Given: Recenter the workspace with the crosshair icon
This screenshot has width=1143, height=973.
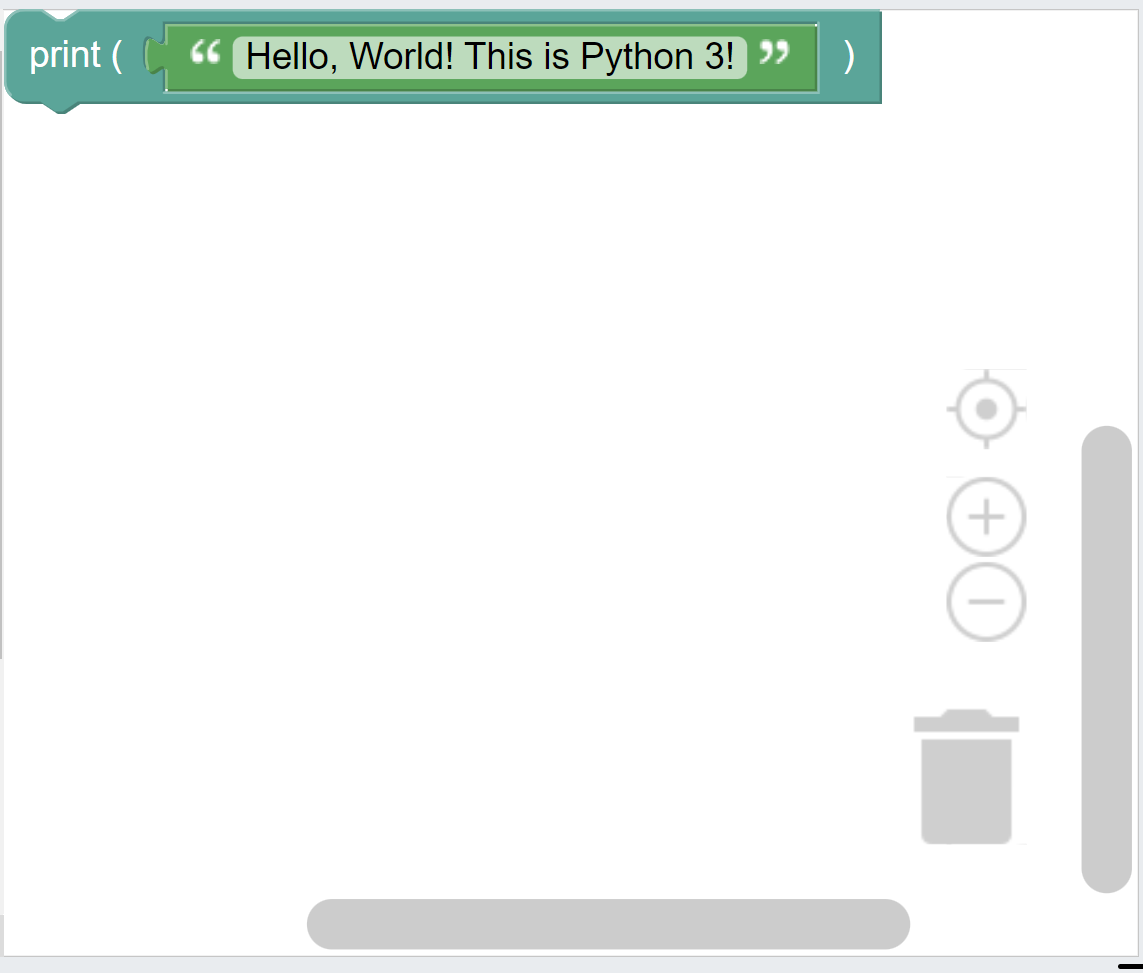Looking at the screenshot, I should click(x=986, y=409).
